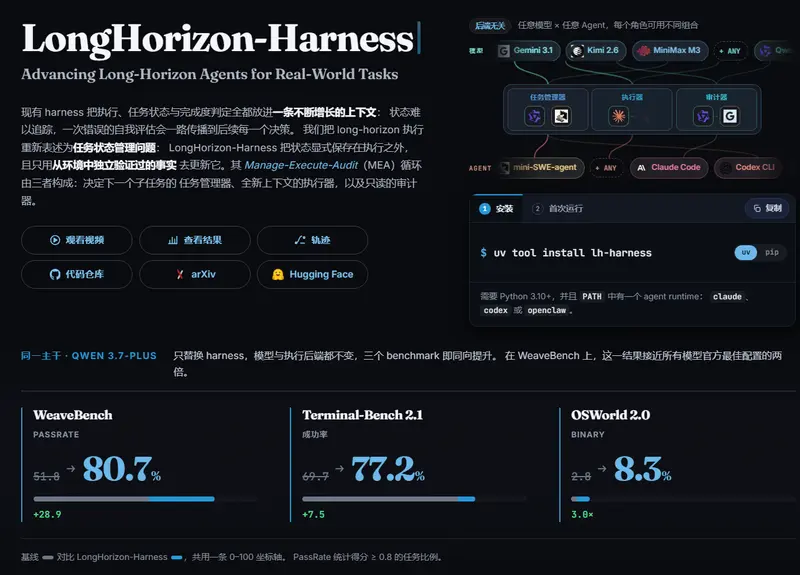Image resolution: width=800 pixels, height=575 pixels.
Task: Click the struck-through baseline 51.8
Action: click(46, 477)
